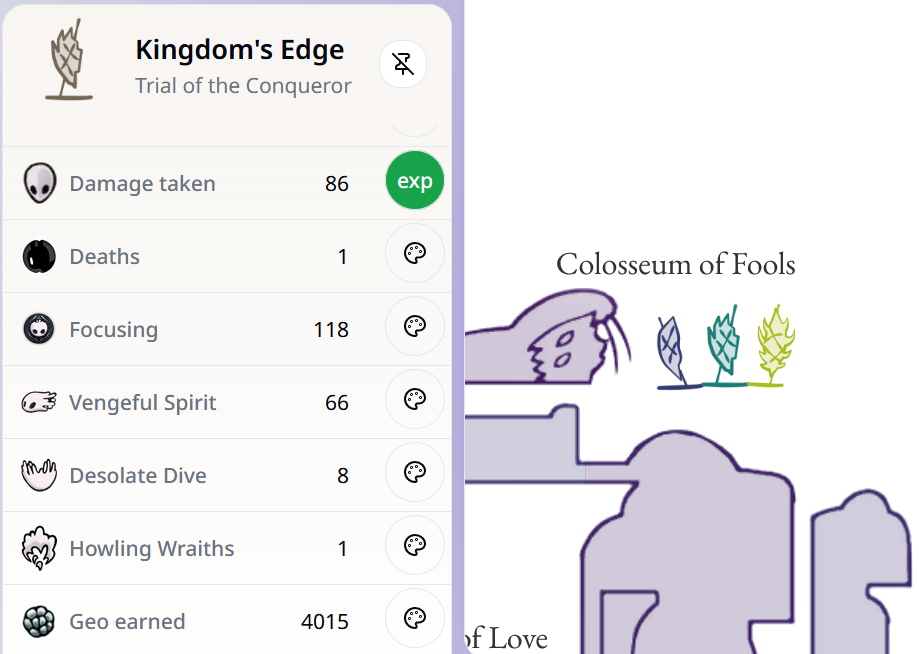
Task: Open palette for Howling Wraiths
Action: (x=414, y=546)
